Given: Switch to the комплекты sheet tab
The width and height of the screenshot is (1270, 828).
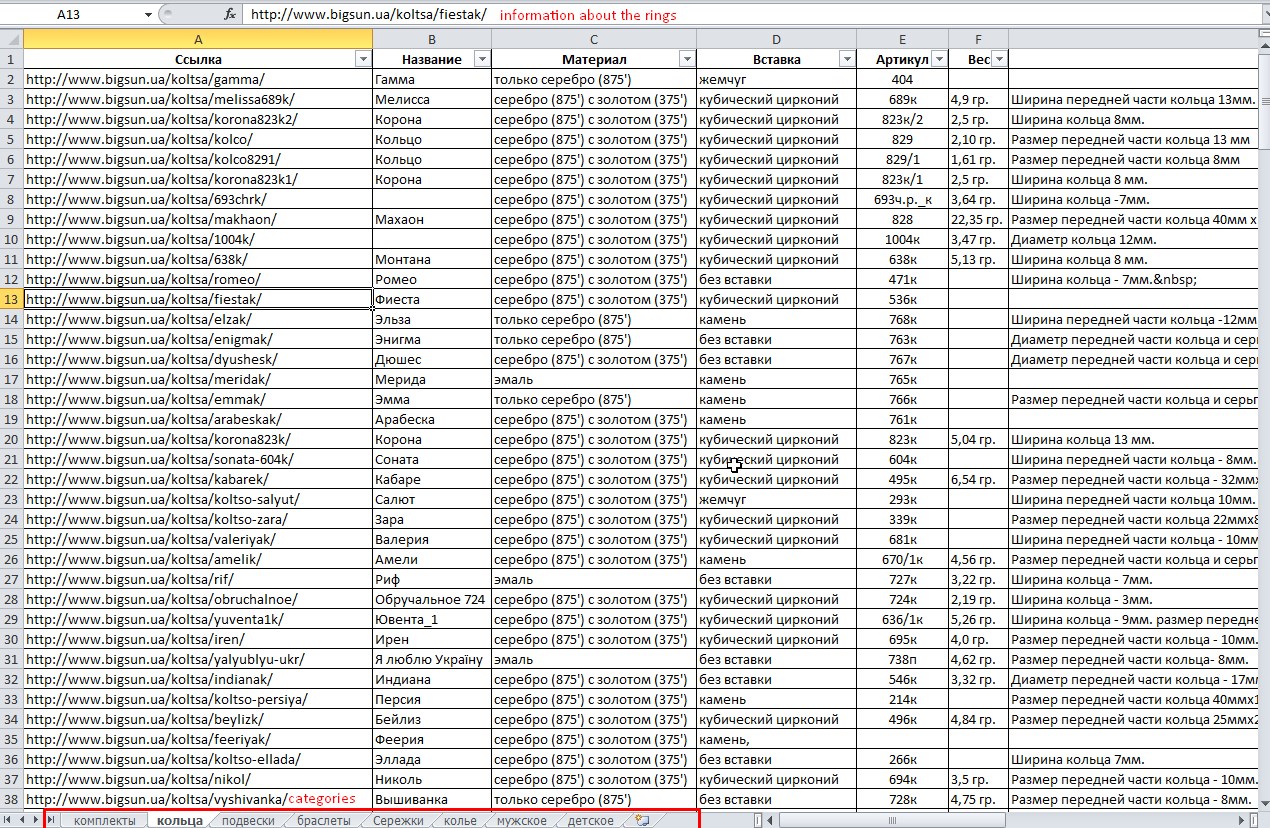Looking at the screenshot, I should 104,820.
